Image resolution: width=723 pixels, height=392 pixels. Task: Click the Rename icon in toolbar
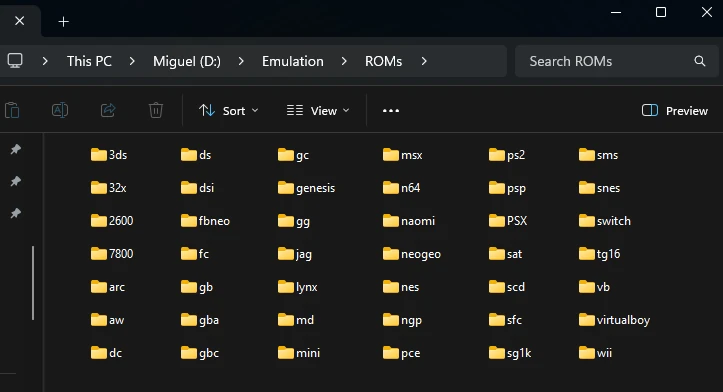point(60,110)
